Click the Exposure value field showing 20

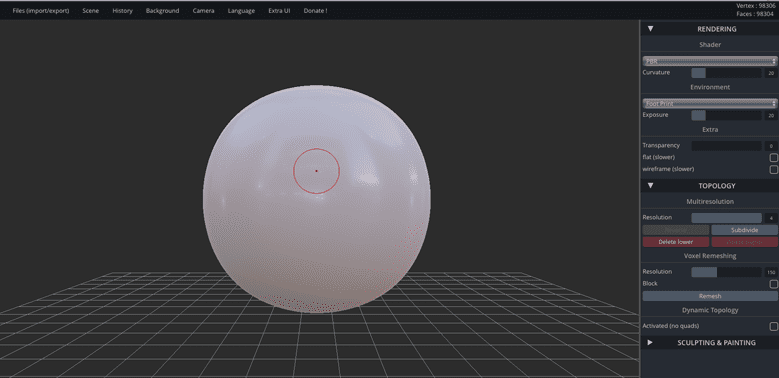click(x=771, y=115)
